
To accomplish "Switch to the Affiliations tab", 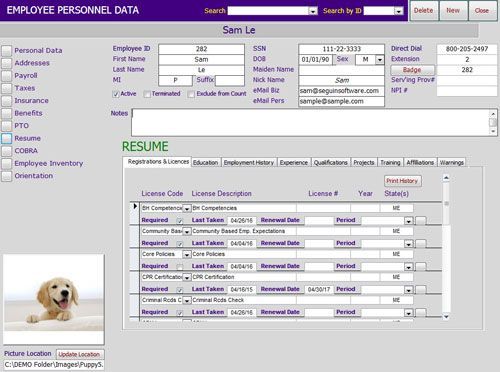I will [x=420, y=163].
